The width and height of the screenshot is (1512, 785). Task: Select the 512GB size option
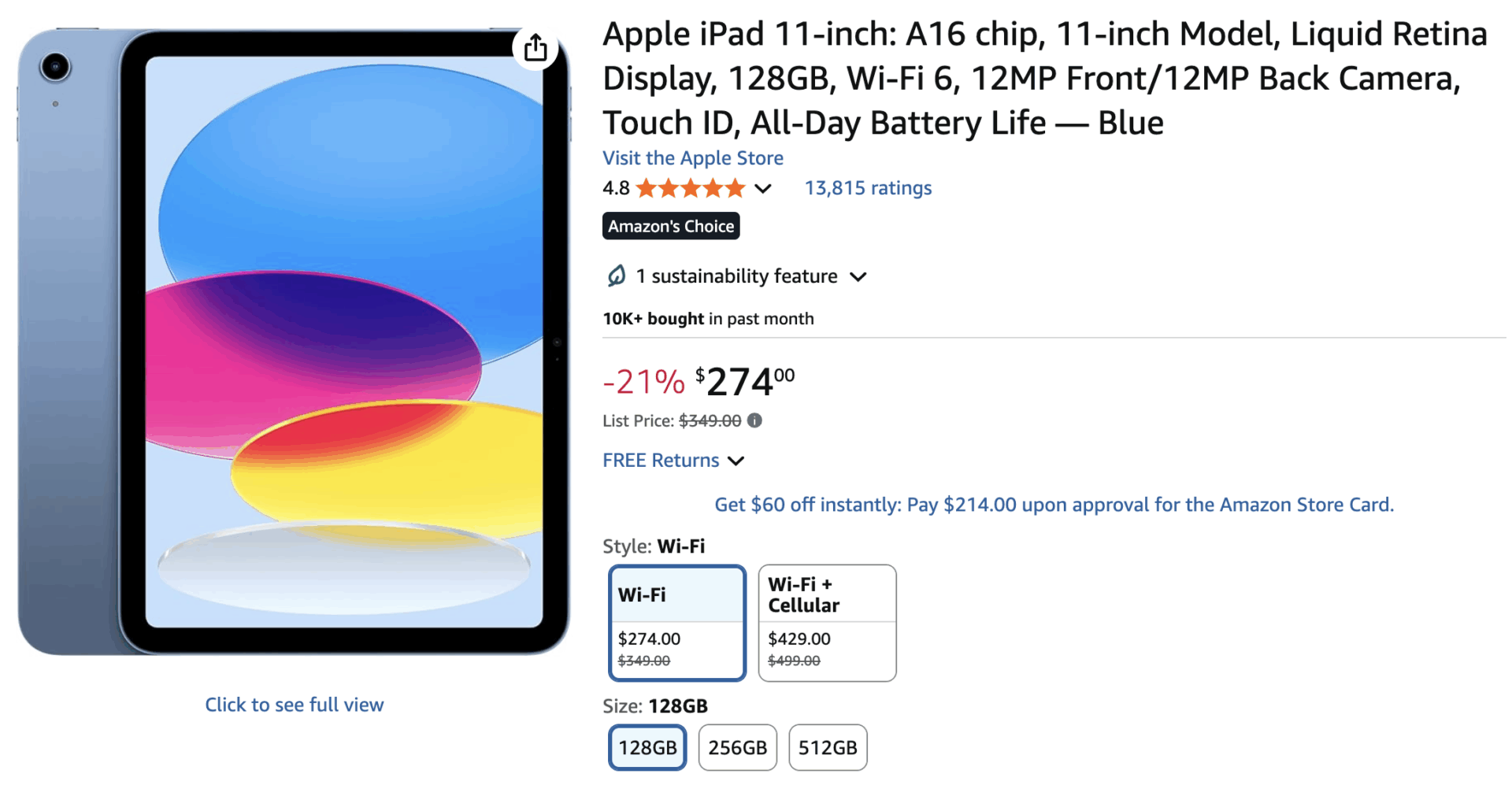click(828, 747)
